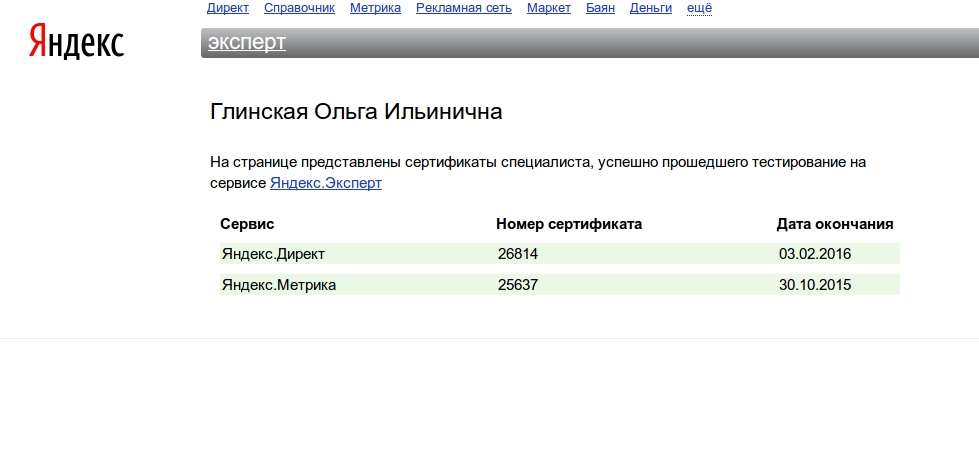Open the Директ link
This screenshot has height=459, width=979.
pyautogui.click(x=228, y=8)
